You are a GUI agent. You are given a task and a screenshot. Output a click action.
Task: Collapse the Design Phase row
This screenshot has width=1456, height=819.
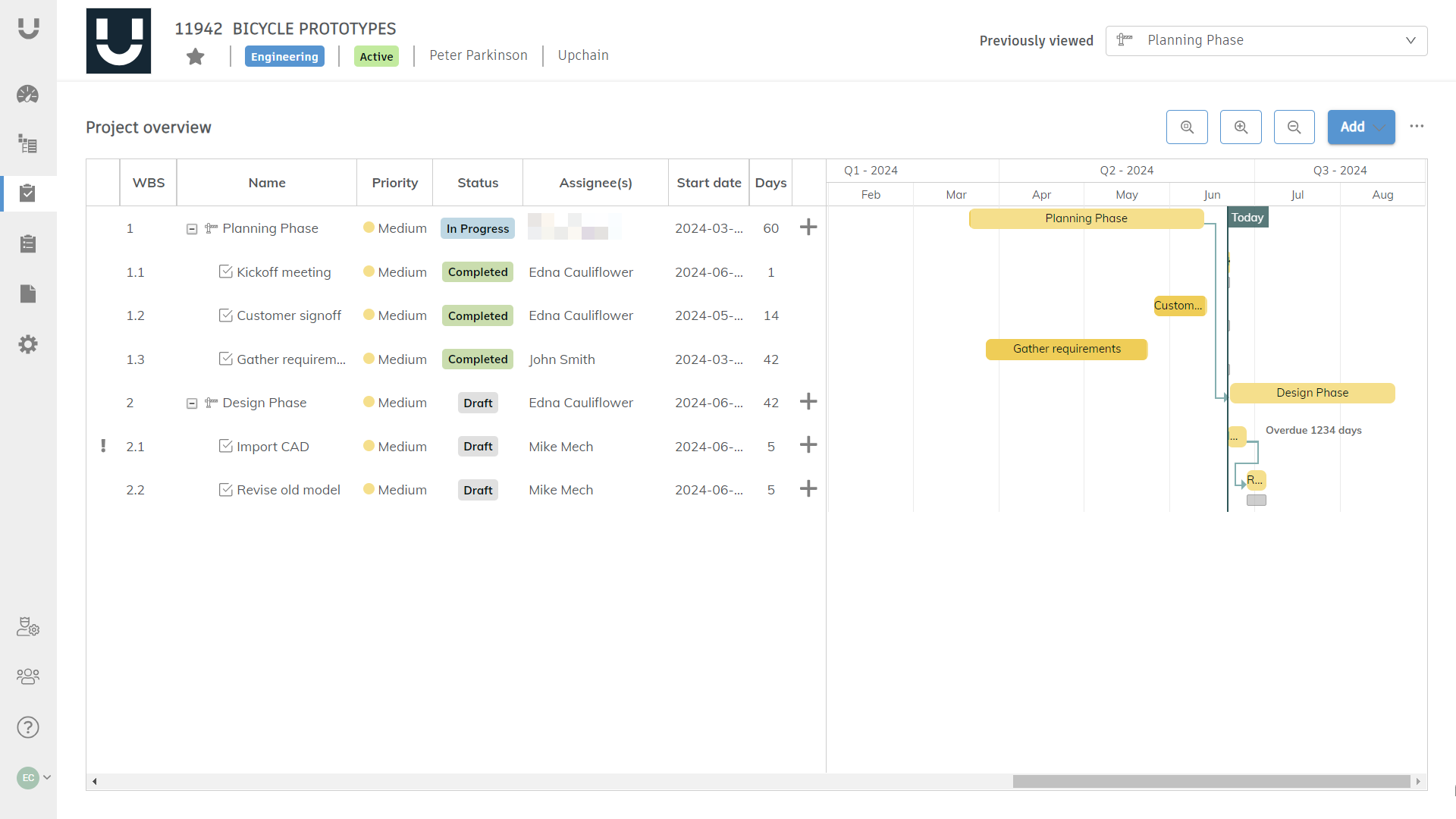[x=192, y=403]
